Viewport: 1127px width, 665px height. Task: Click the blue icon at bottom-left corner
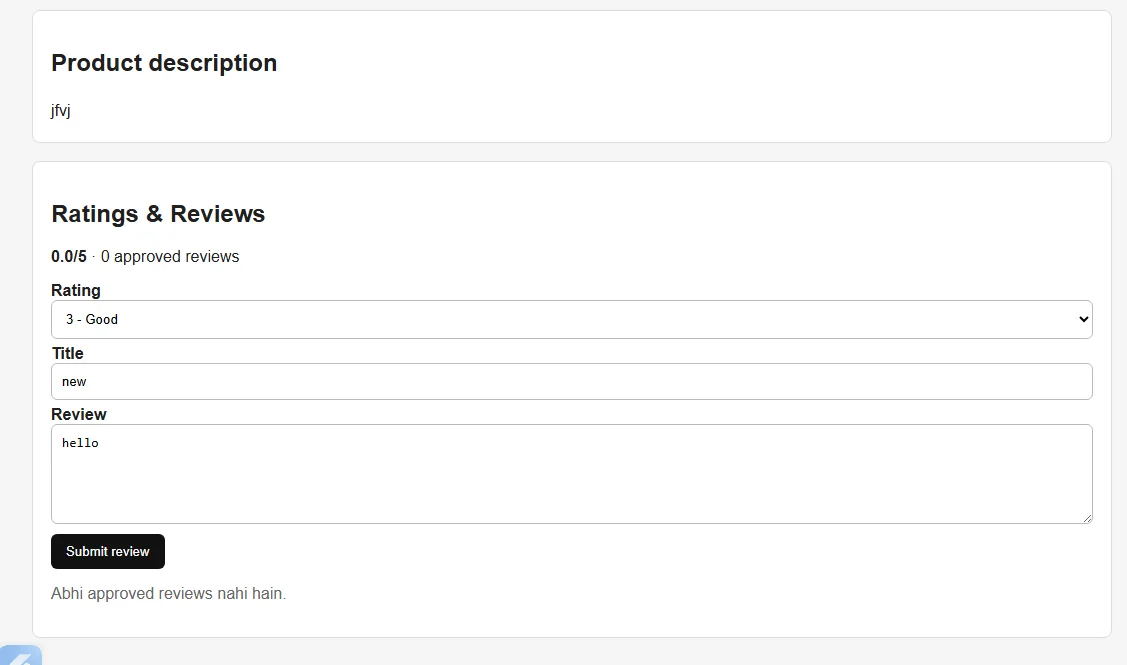[21, 655]
